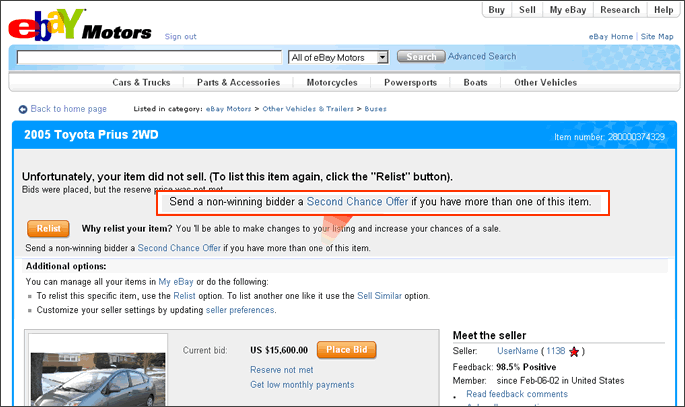Click the Prius car thumbnail image

84,378
